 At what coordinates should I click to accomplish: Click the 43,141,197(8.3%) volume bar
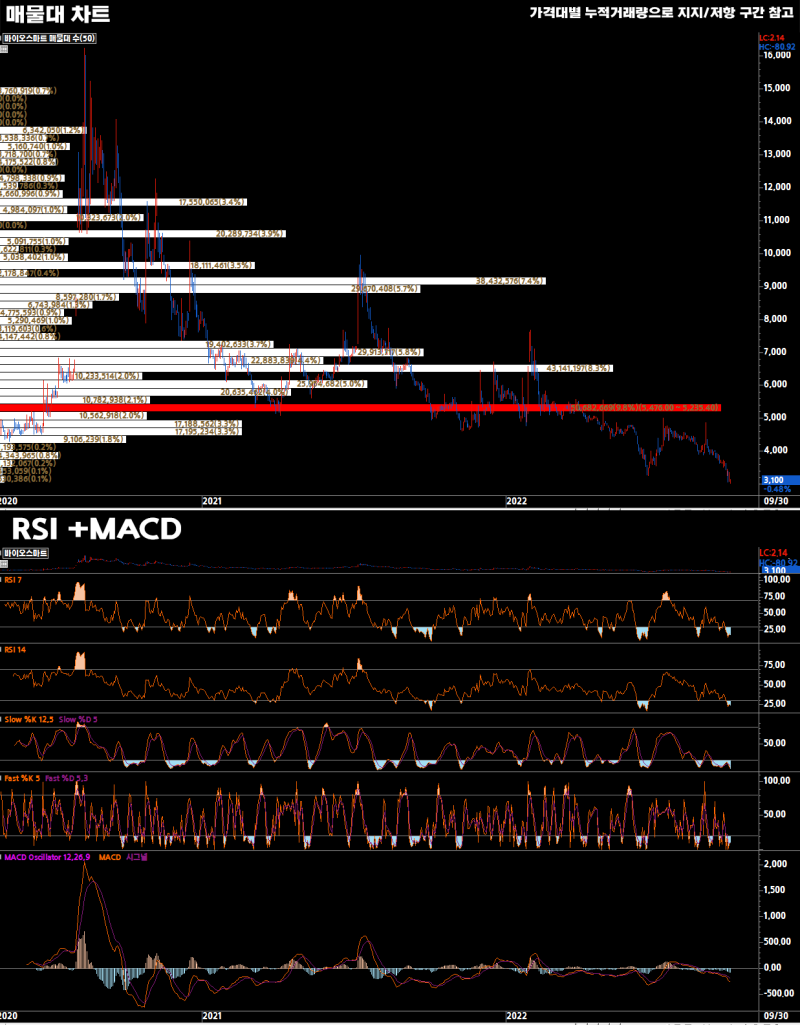pyautogui.click(x=306, y=369)
